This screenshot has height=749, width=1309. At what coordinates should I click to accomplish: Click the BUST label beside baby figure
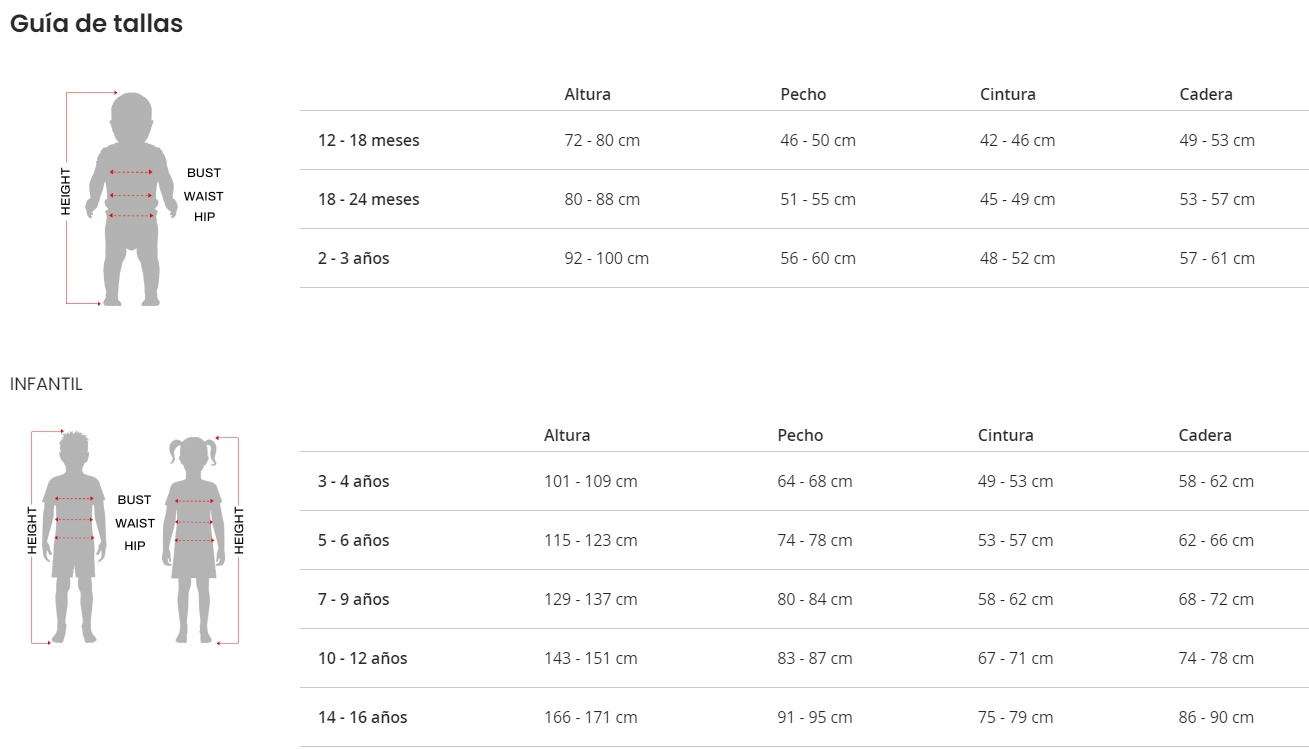click(203, 173)
